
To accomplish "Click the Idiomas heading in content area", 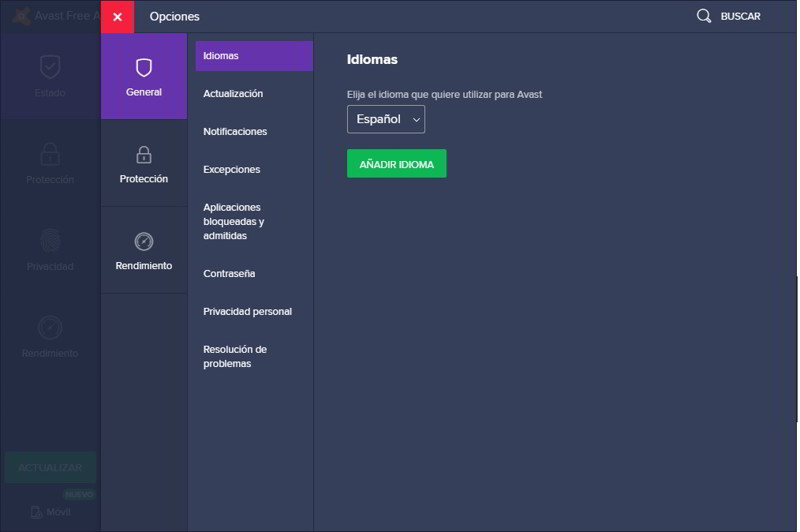I will click(372, 60).
